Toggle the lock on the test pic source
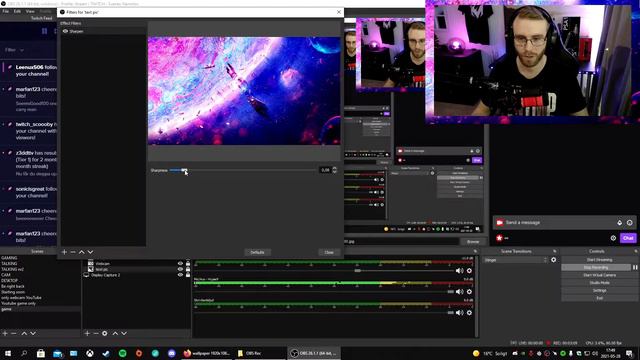Image resolution: width=640 pixels, height=360 pixels. pos(188,269)
